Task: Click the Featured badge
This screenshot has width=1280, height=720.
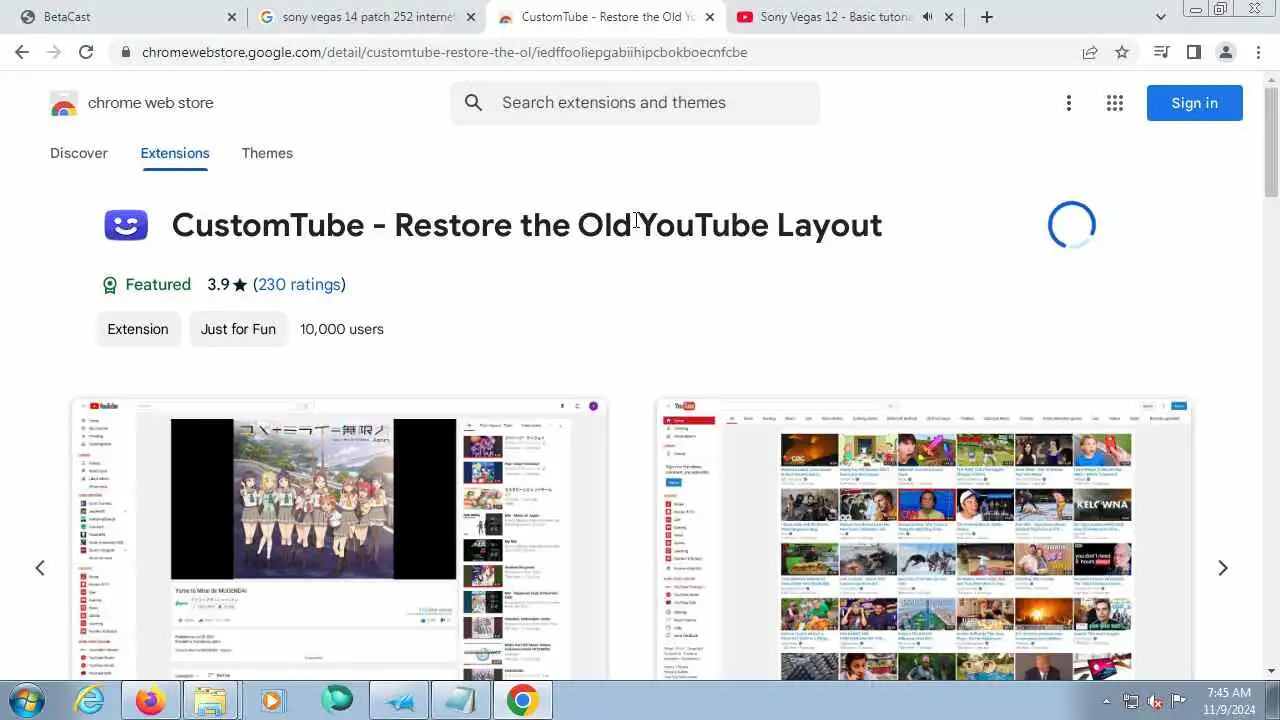Action: click(147, 285)
